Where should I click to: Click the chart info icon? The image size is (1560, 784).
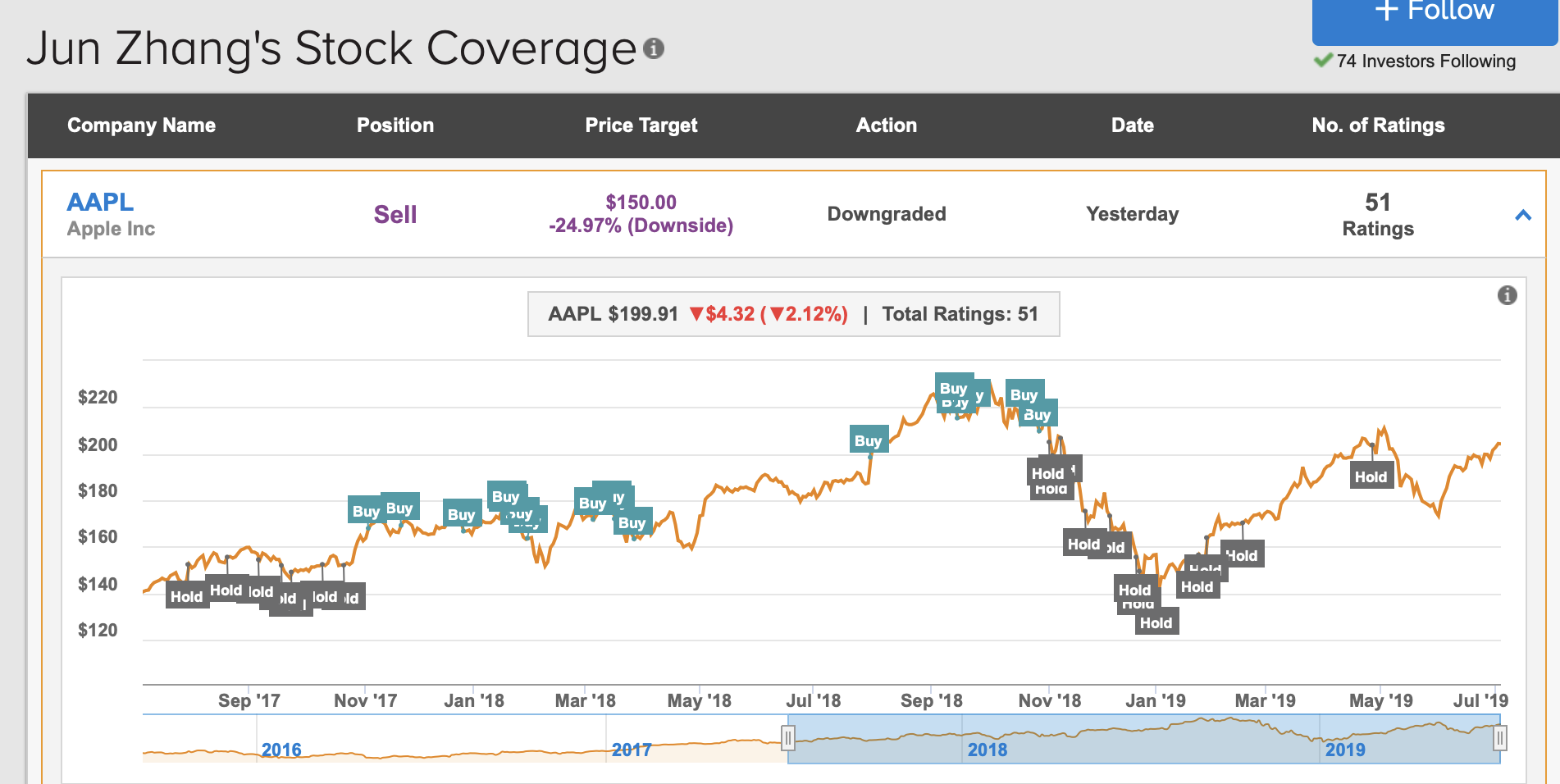pos(1508,295)
